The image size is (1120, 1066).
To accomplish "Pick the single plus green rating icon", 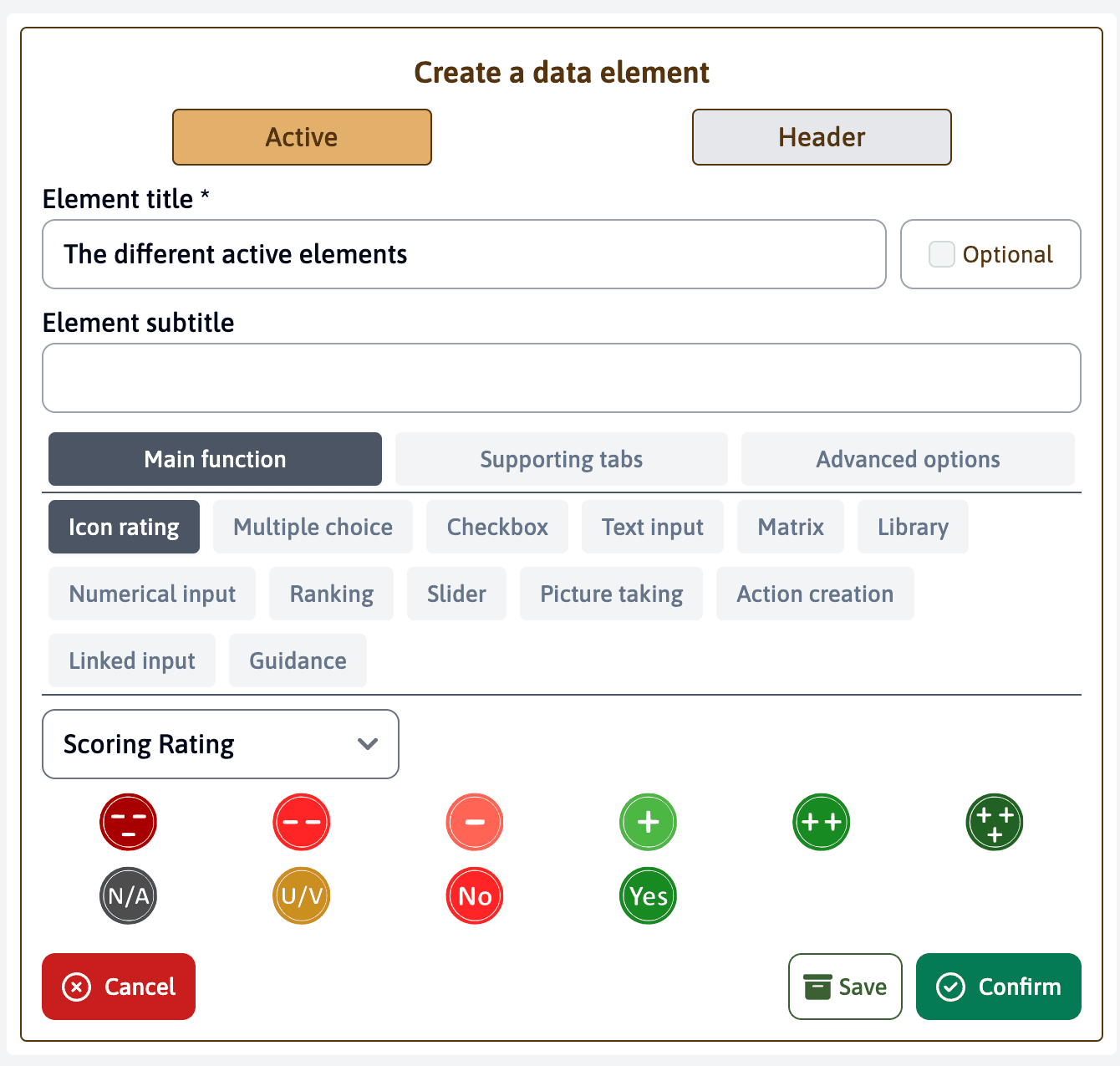I will [648, 822].
